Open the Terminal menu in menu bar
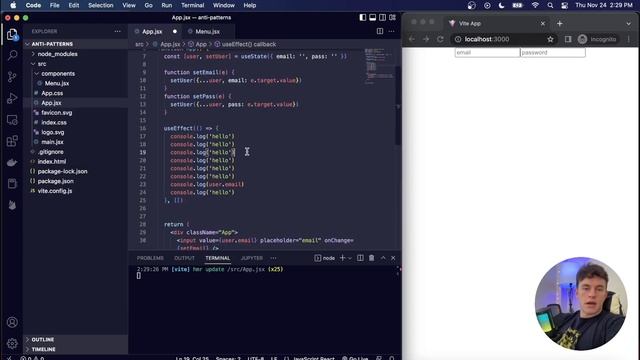 point(192,5)
